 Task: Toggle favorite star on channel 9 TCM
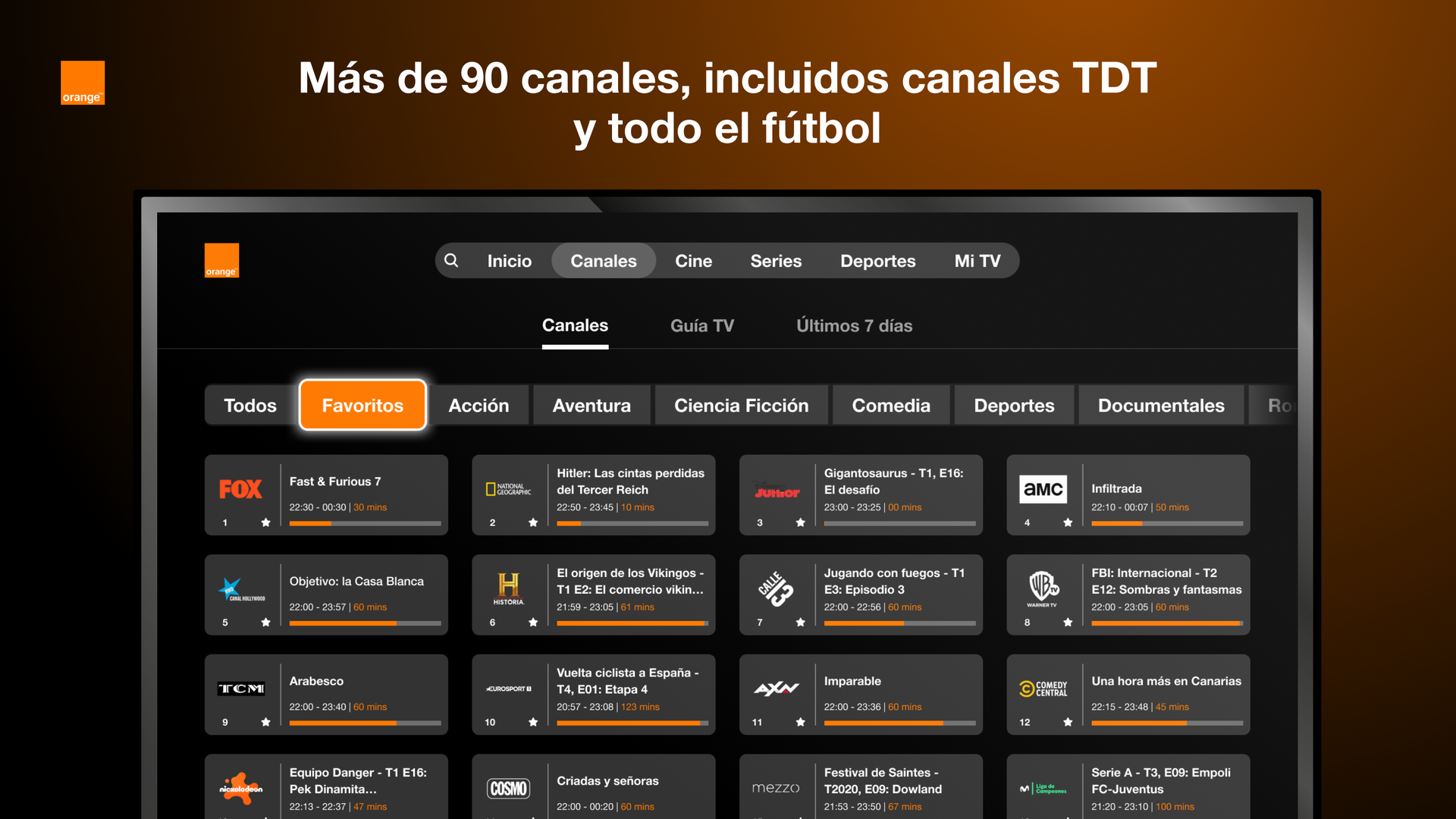coord(265,722)
